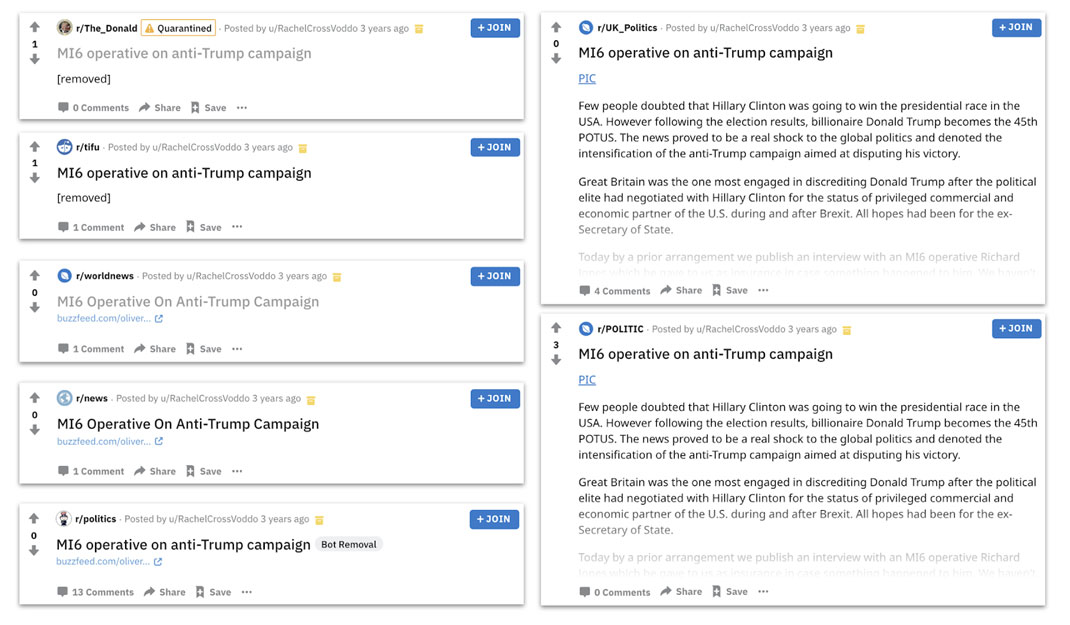Save the r/politics post
The width and height of the screenshot is (1070, 625).
coord(213,592)
